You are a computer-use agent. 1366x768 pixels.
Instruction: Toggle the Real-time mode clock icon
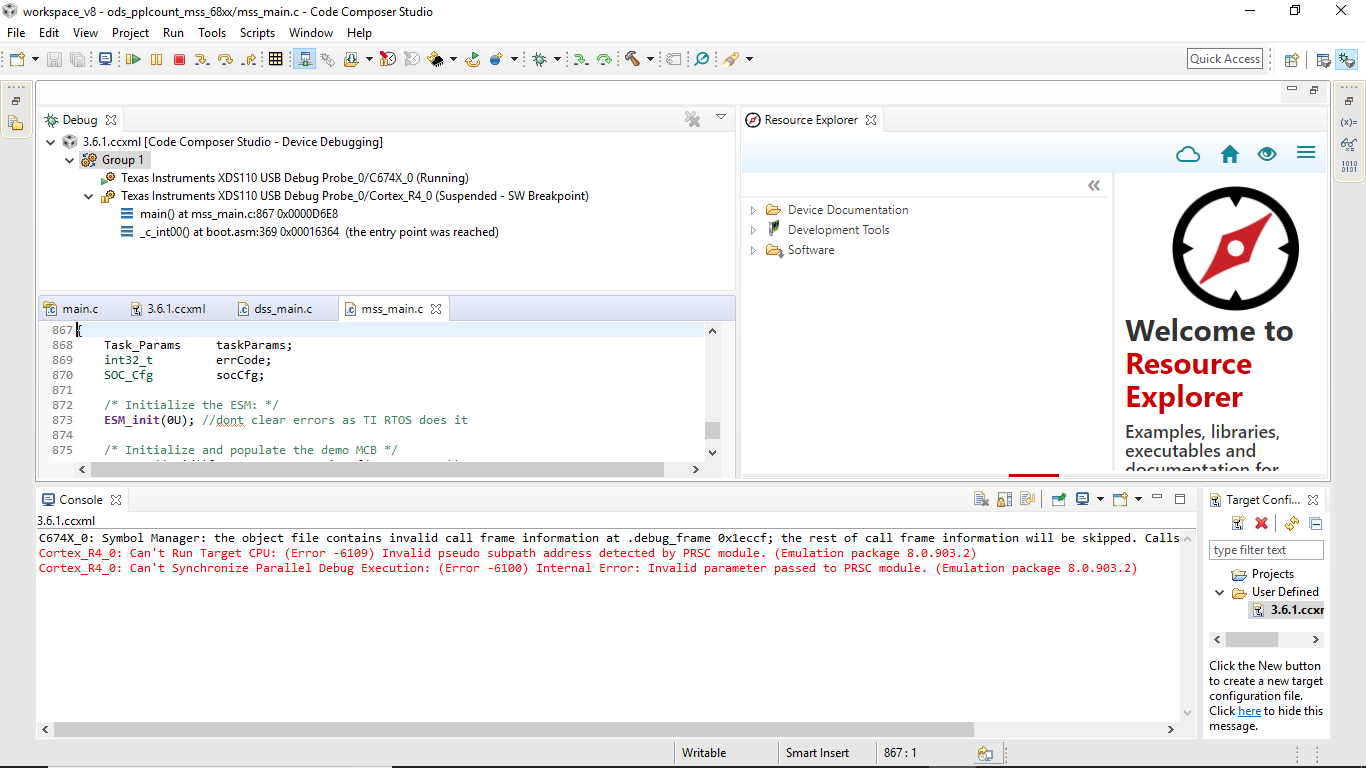387,59
